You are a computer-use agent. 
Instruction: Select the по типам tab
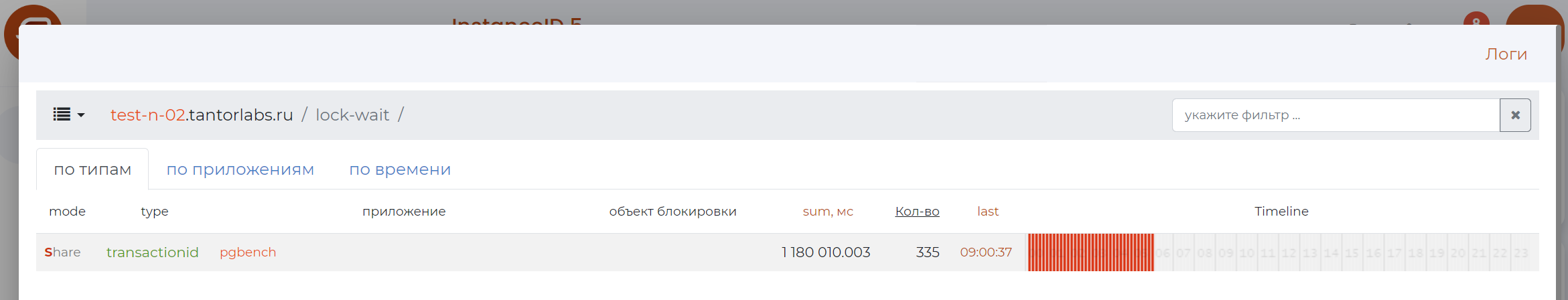[x=92, y=169]
